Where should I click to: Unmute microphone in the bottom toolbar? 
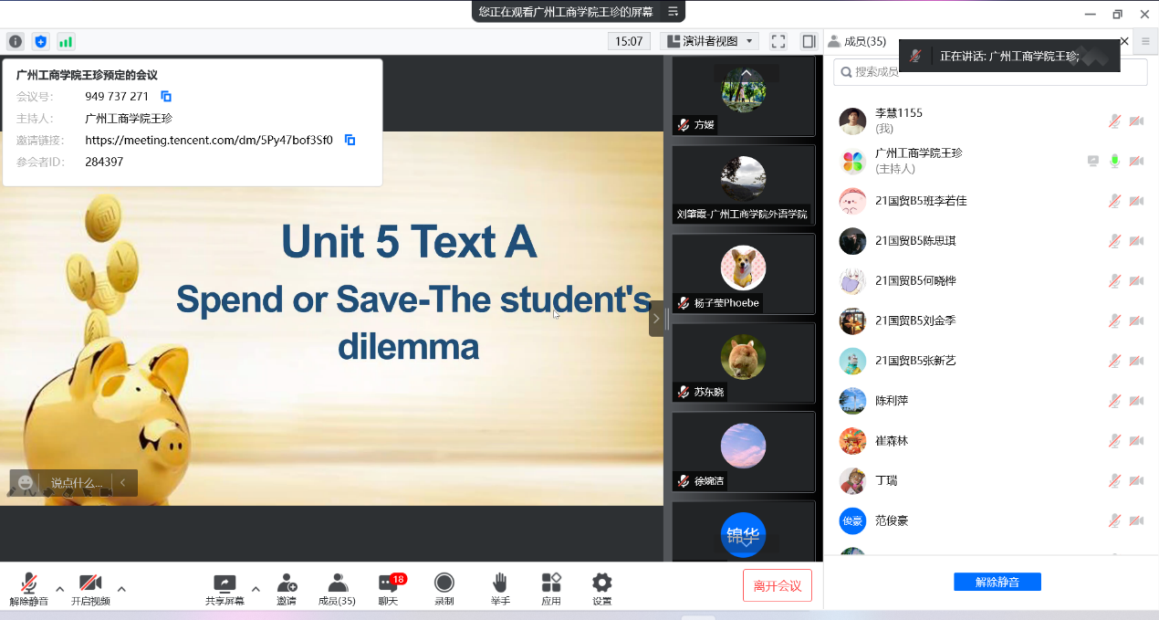(29, 588)
